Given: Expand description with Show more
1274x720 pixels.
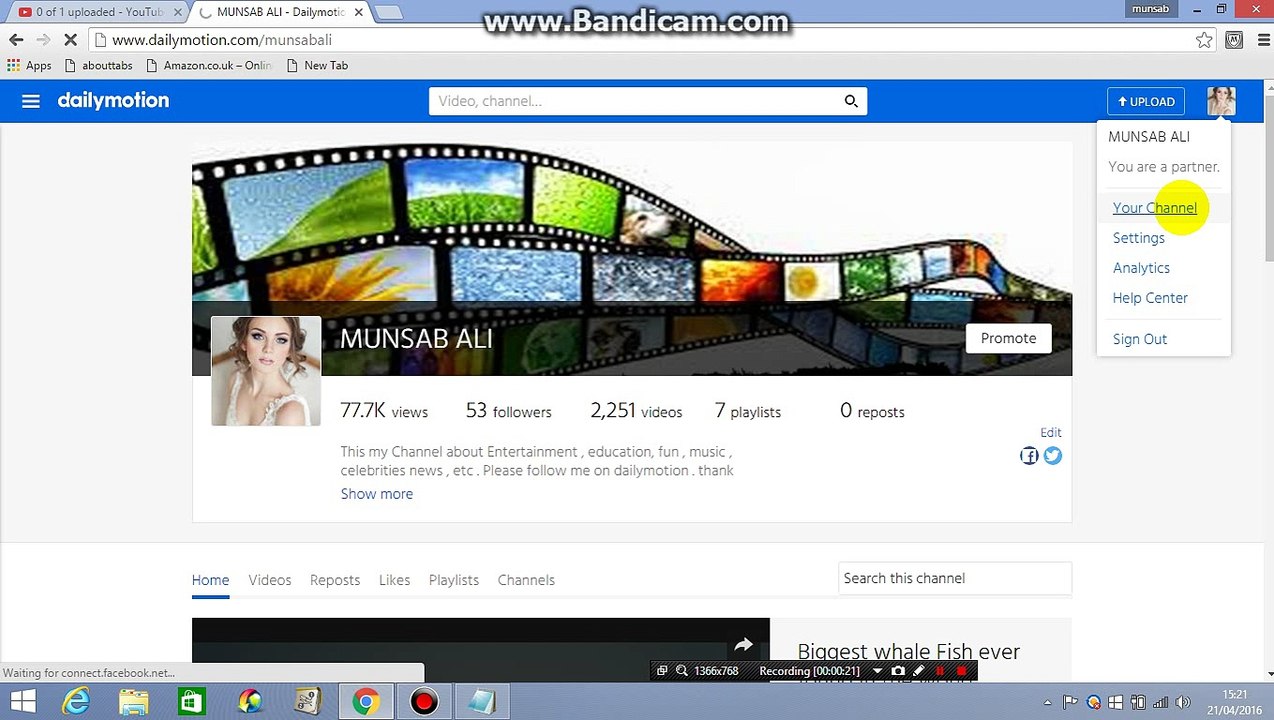Looking at the screenshot, I should (x=376, y=494).
